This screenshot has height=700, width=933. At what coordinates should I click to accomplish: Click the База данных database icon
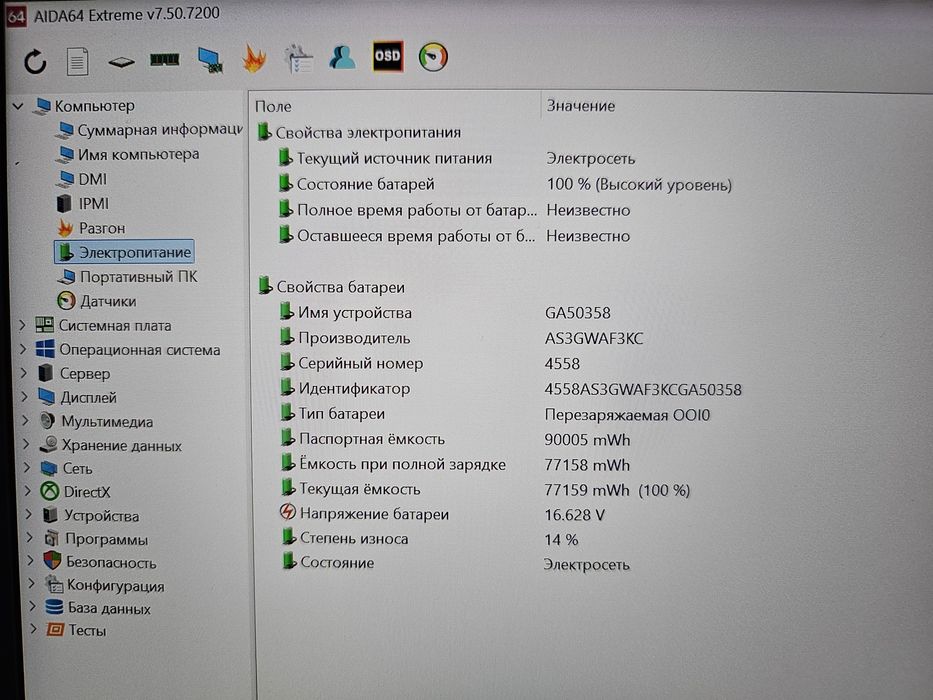(54, 607)
